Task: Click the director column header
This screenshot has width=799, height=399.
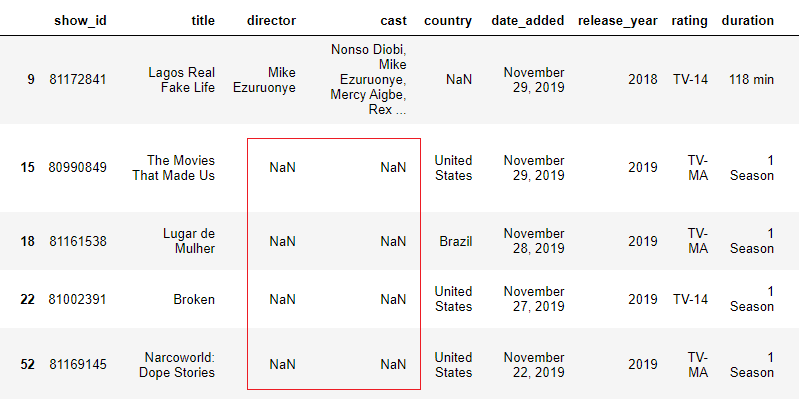Action: tap(271, 21)
